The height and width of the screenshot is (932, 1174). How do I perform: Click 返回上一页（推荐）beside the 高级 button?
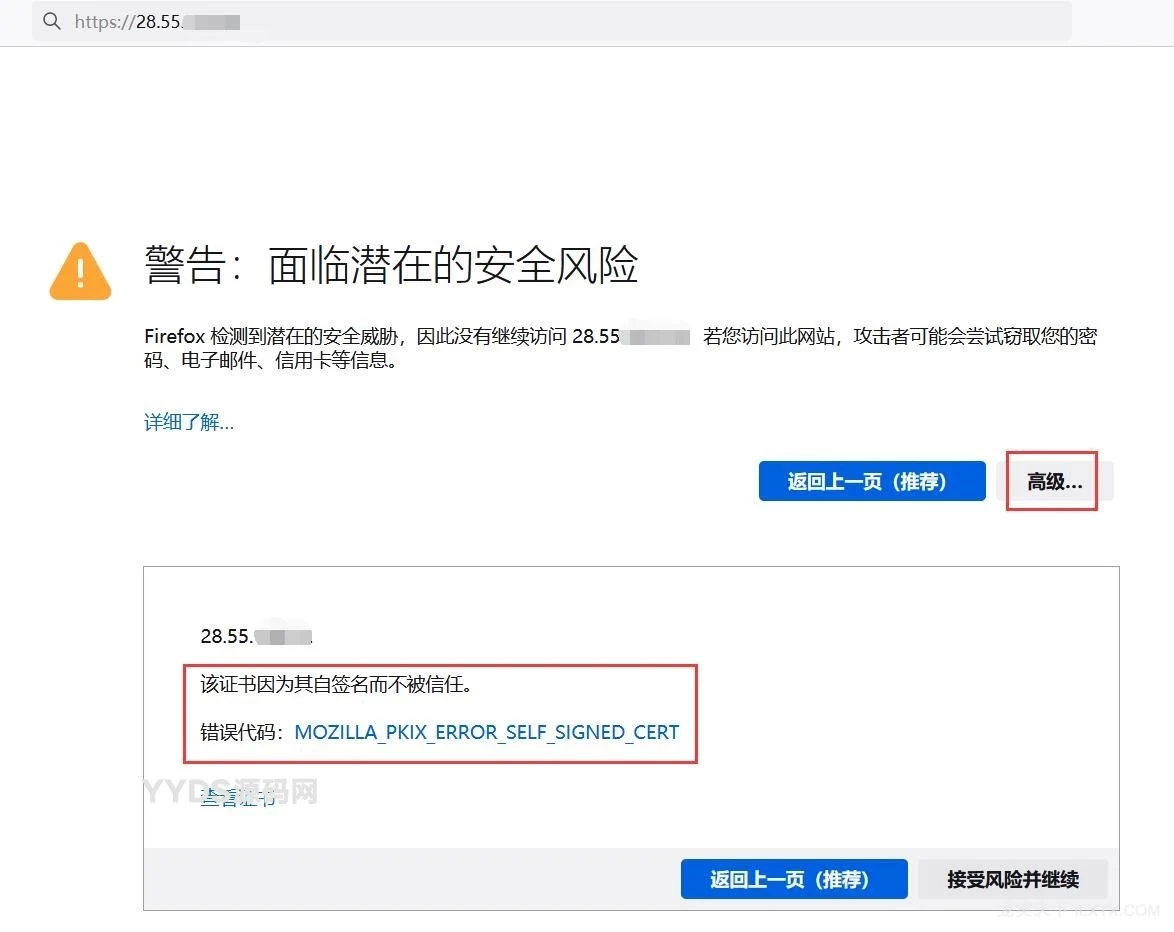click(x=872, y=481)
